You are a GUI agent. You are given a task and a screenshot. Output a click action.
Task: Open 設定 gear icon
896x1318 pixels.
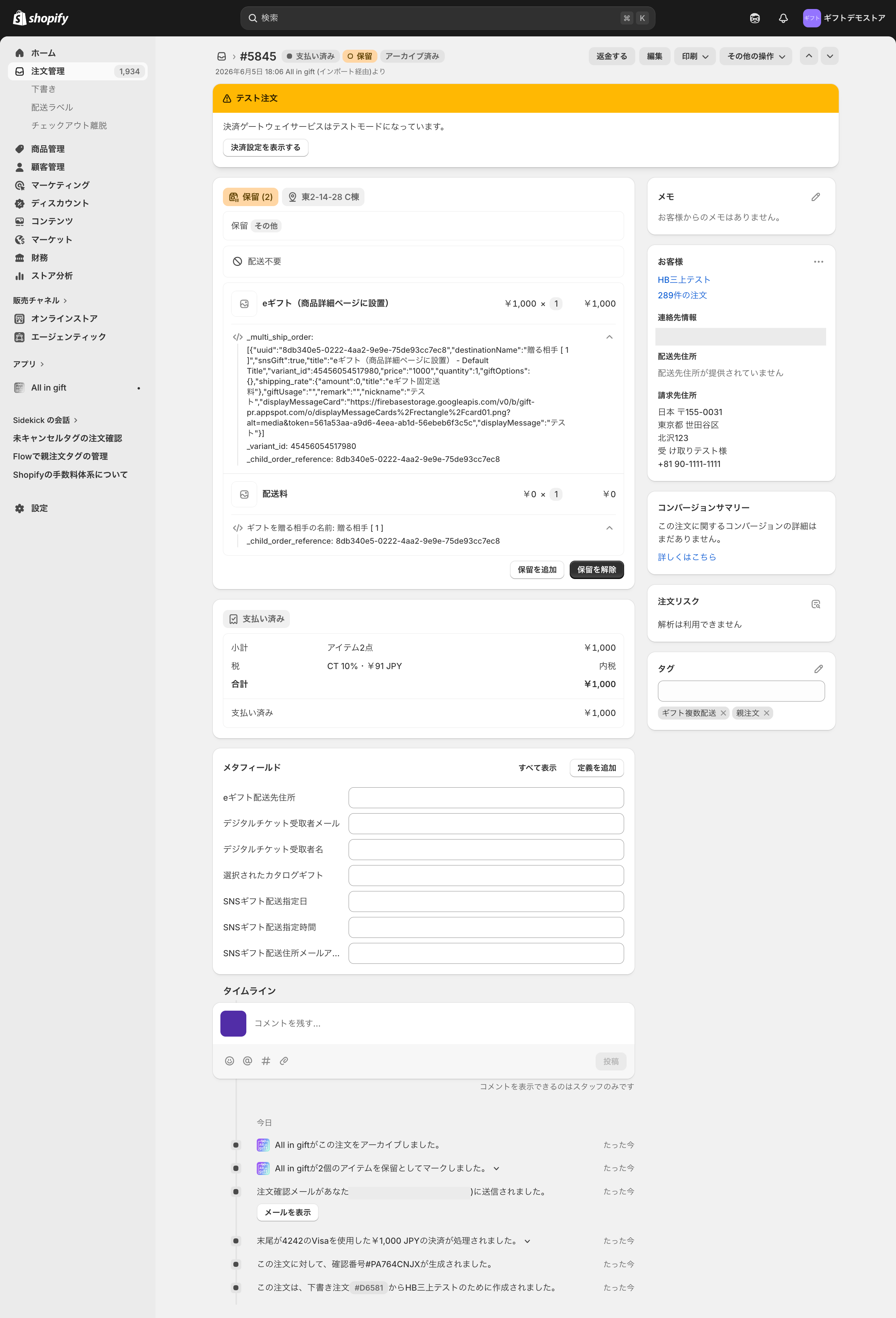(x=20, y=508)
